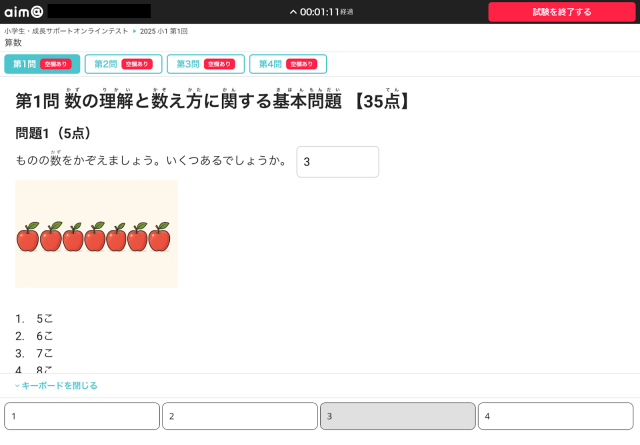
Task: Tap the on-screen keyboard key 2
Action: tap(240, 416)
